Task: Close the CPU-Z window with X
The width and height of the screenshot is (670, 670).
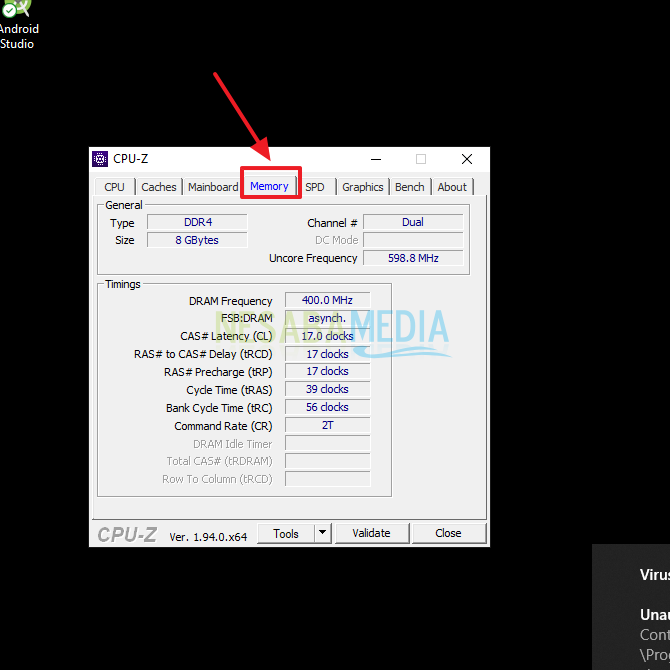Action: (467, 159)
